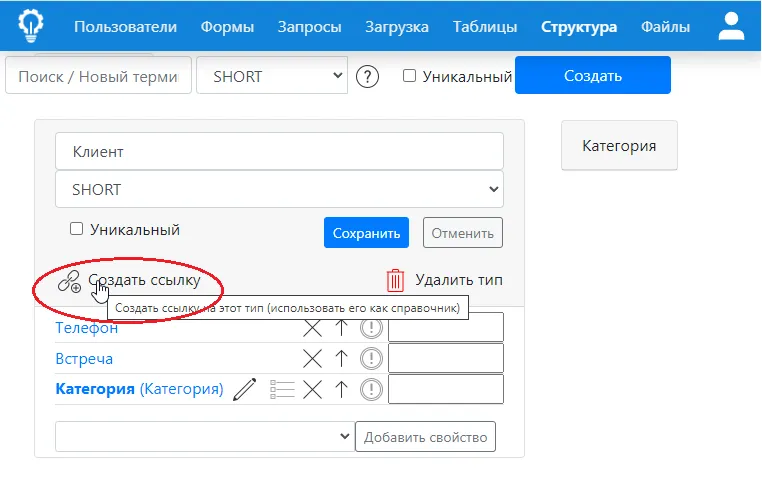
Task: Click the exclamation icon in Встреча row
Action: pos(371,359)
